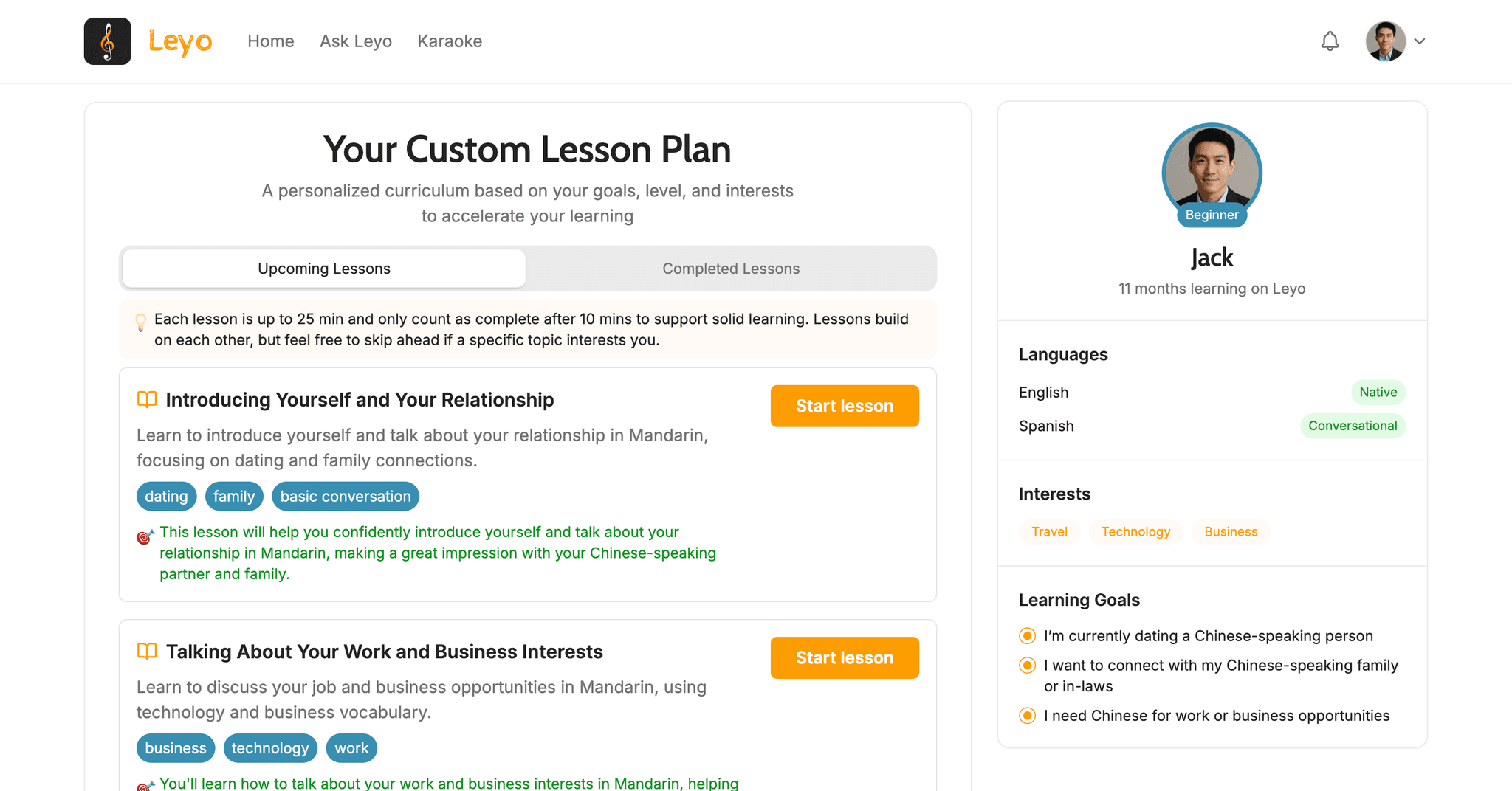Open the notification bell
Viewport: 1512px width, 791px height.
(1330, 41)
